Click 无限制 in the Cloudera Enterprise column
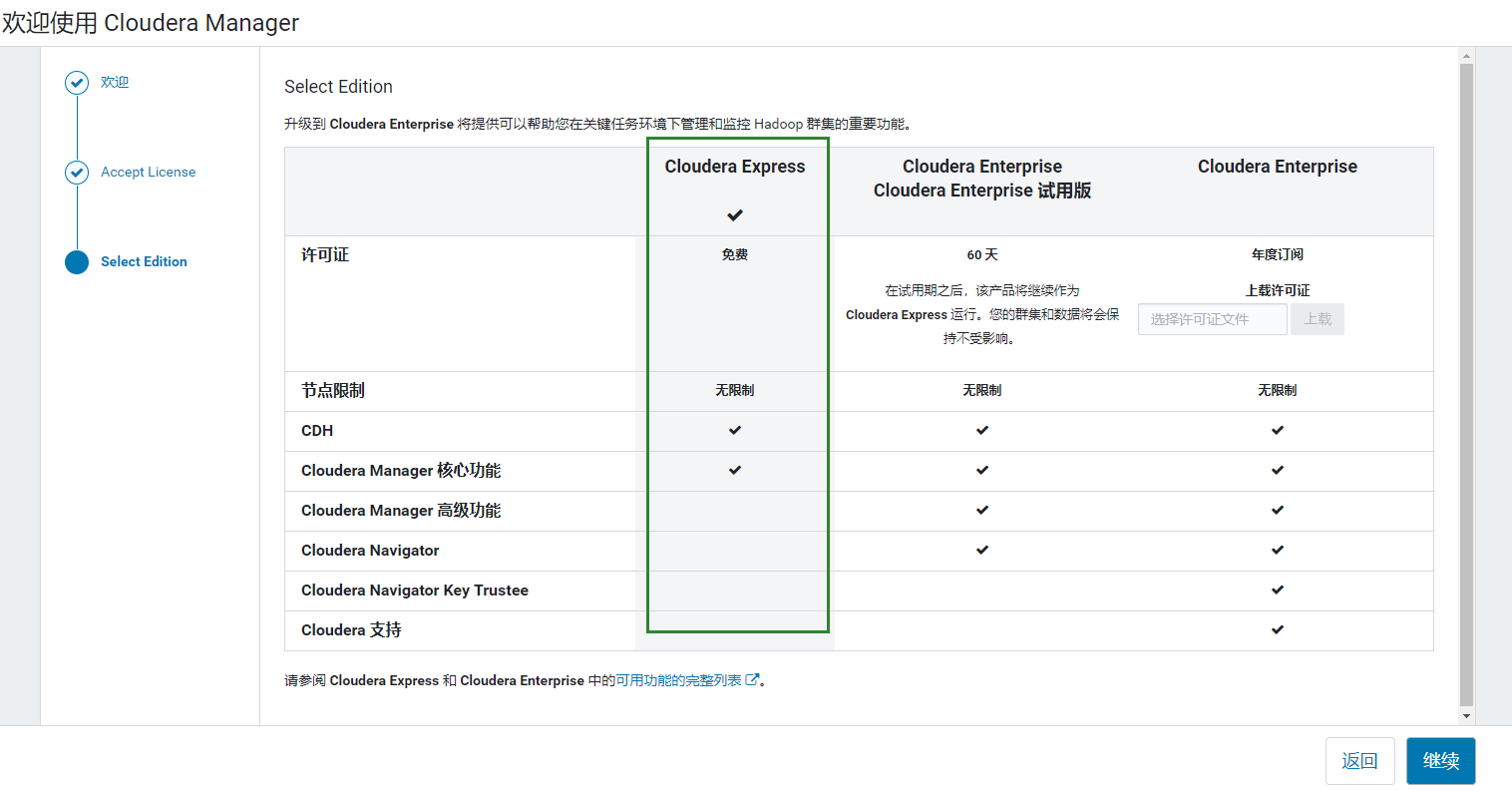Viewport: 1512px width, 791px height. [1278, 390]
